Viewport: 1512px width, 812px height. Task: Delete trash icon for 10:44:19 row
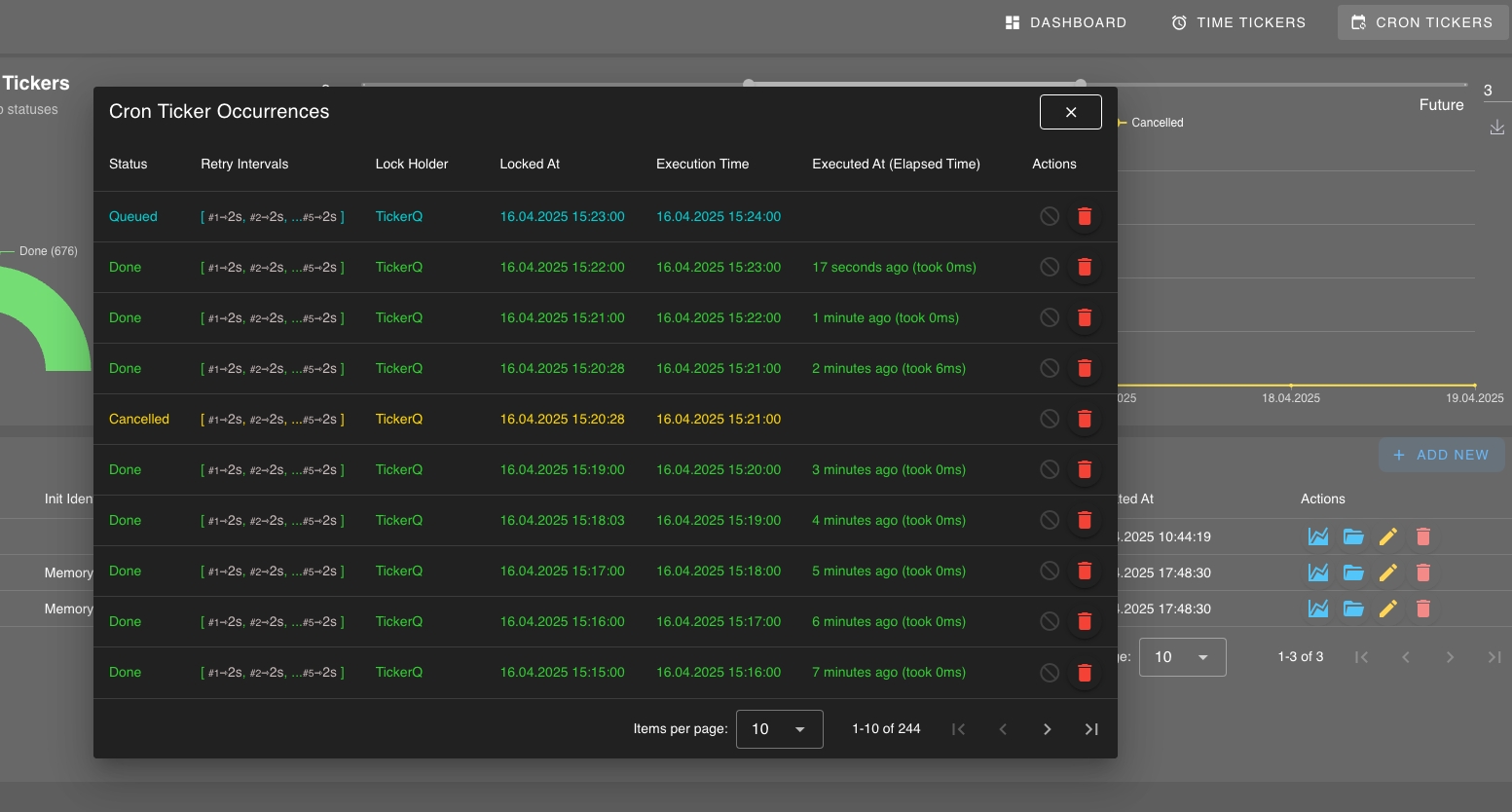pos(1423,536)
